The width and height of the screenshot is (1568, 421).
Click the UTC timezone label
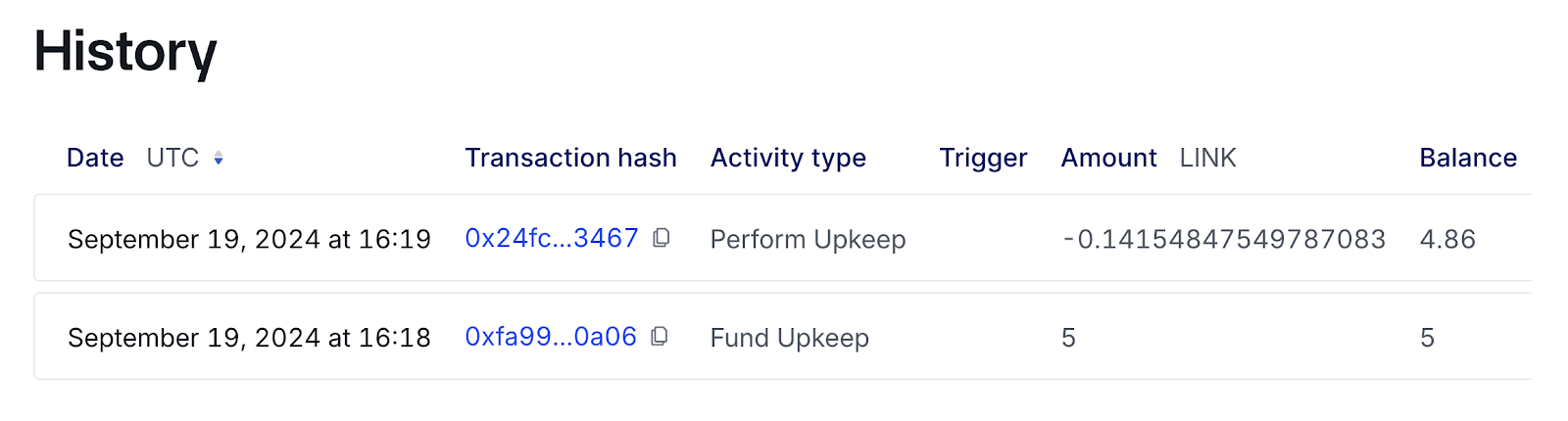tap(172, 158)
